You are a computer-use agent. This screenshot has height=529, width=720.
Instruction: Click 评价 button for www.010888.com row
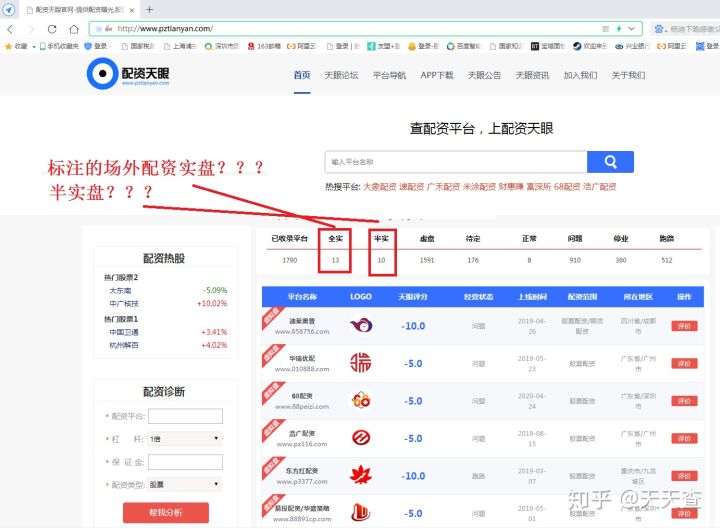tap(684, 364)
